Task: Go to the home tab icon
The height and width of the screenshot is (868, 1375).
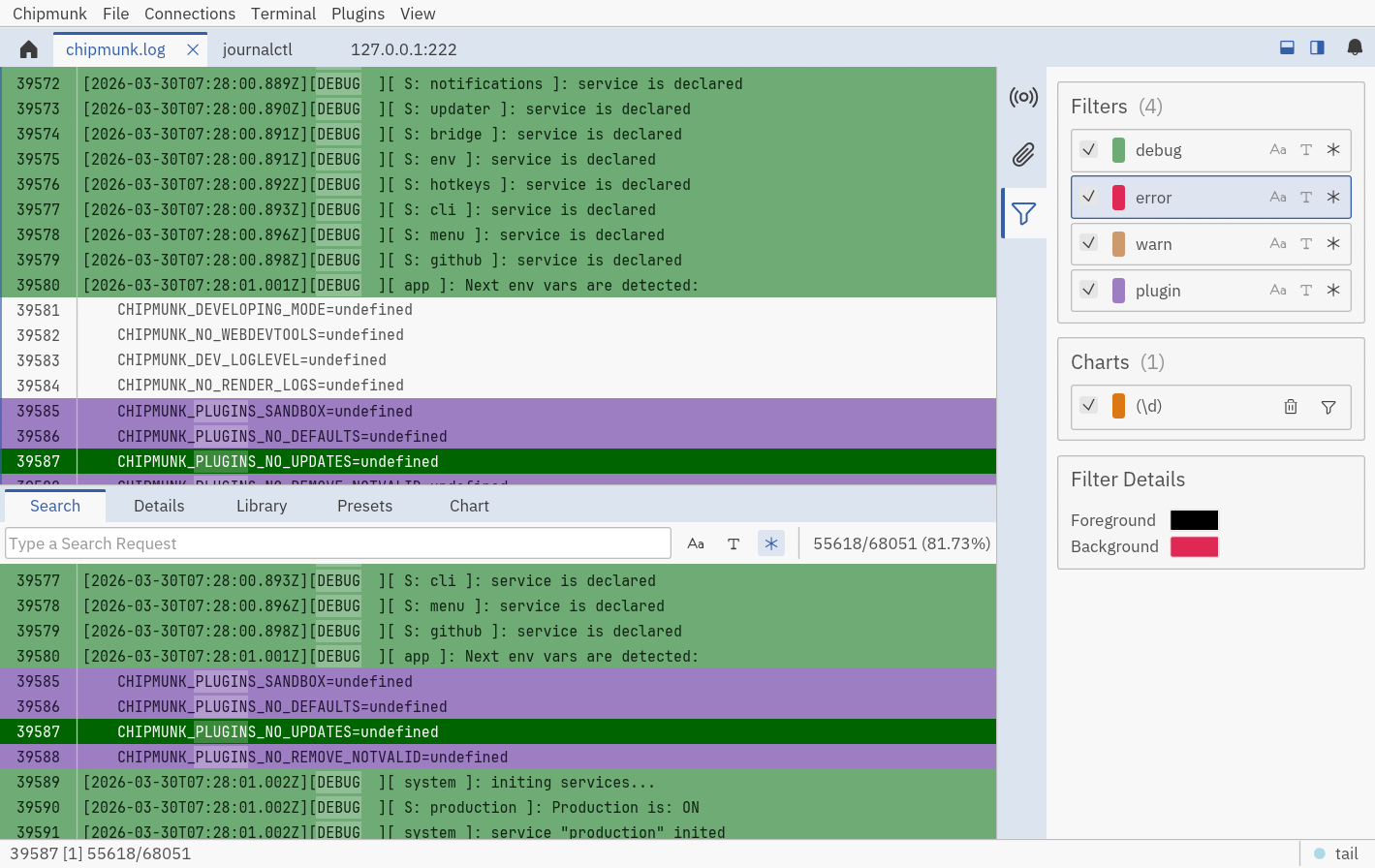Action: [28, 49]
